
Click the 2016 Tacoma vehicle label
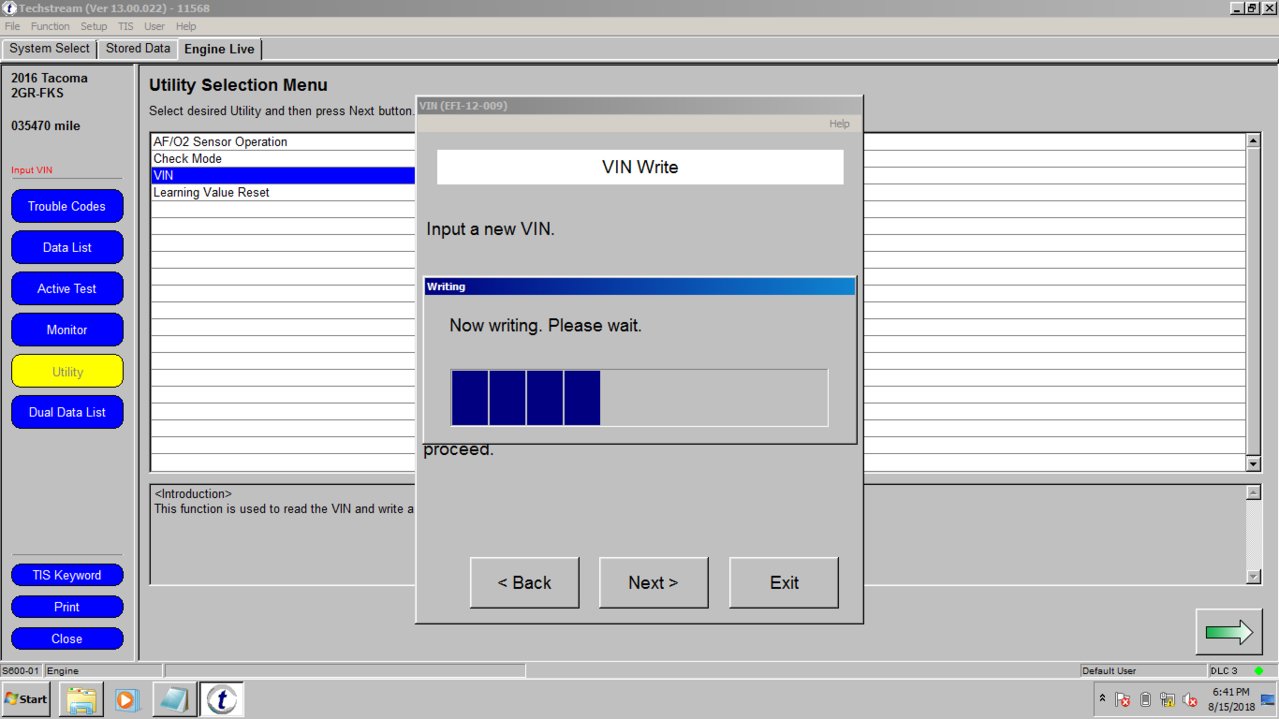49,78
